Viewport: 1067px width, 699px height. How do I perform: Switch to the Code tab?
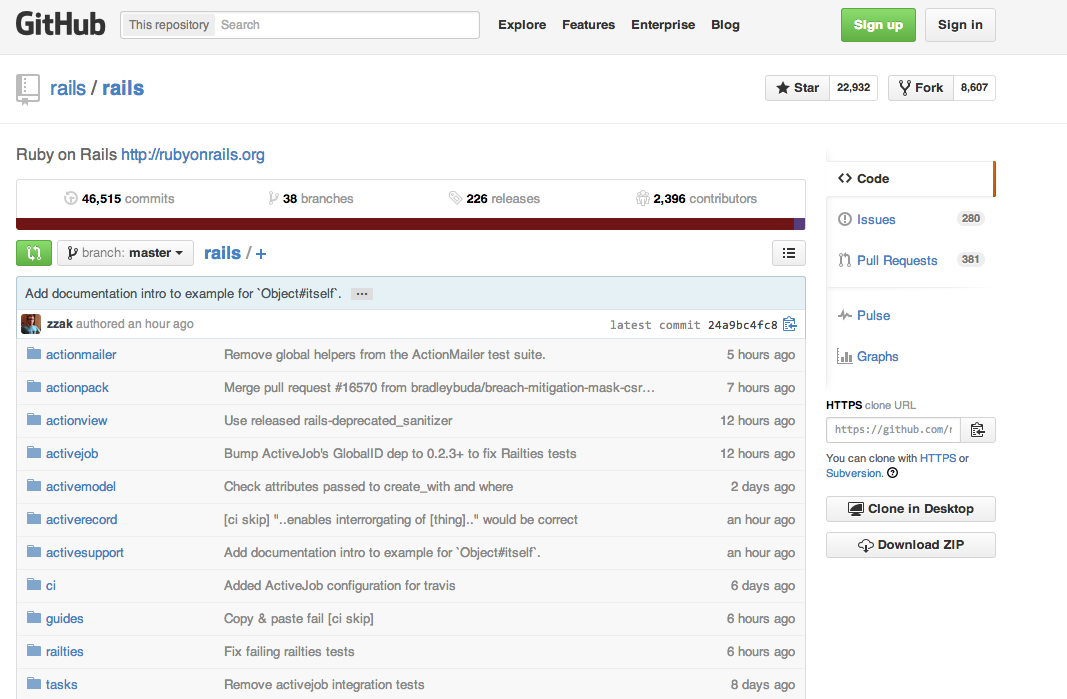tap(870, 178)
